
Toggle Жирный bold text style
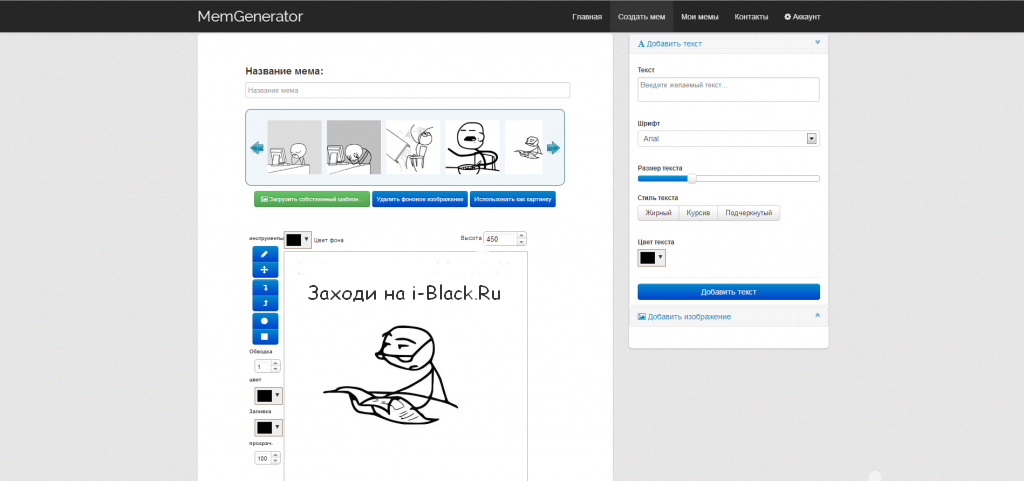(658, 213)
